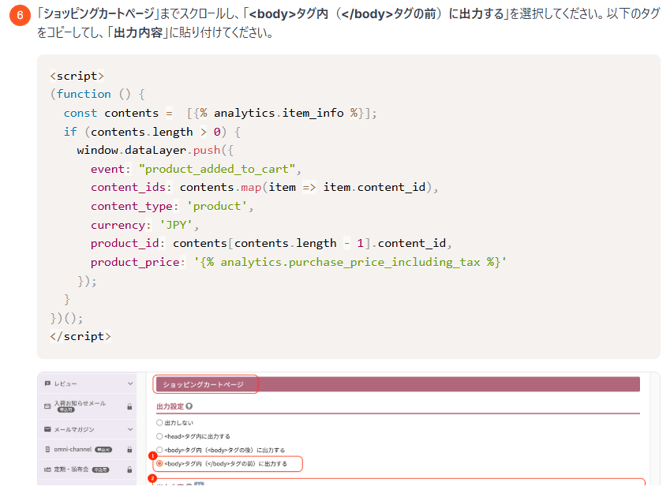This screenshot has width=670, height=490.
Task: Click the help icon next to 出力設定
Action: click(x=189, y=407)
